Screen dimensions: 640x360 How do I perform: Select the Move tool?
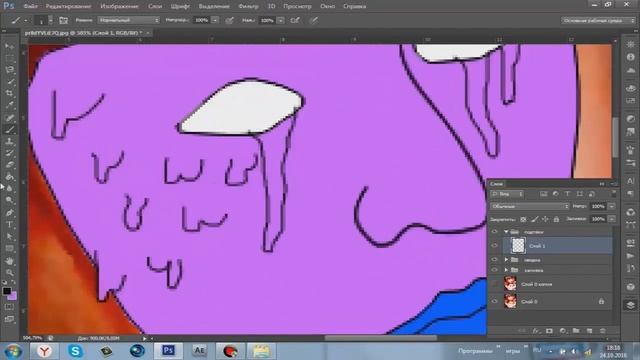(10, 46)
